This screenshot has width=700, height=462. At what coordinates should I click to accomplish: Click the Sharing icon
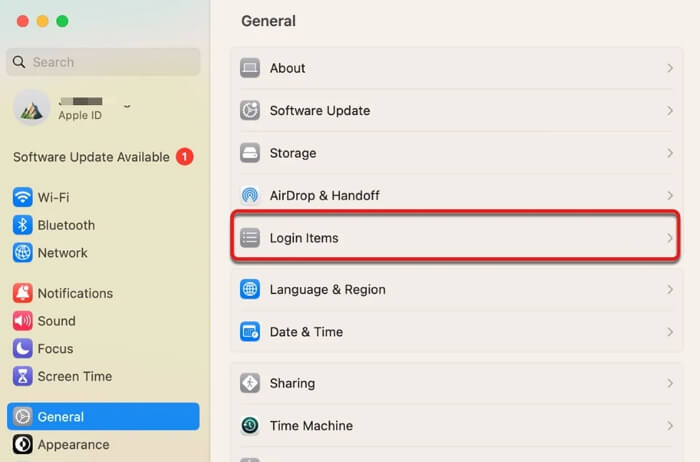tap(250, 383)
